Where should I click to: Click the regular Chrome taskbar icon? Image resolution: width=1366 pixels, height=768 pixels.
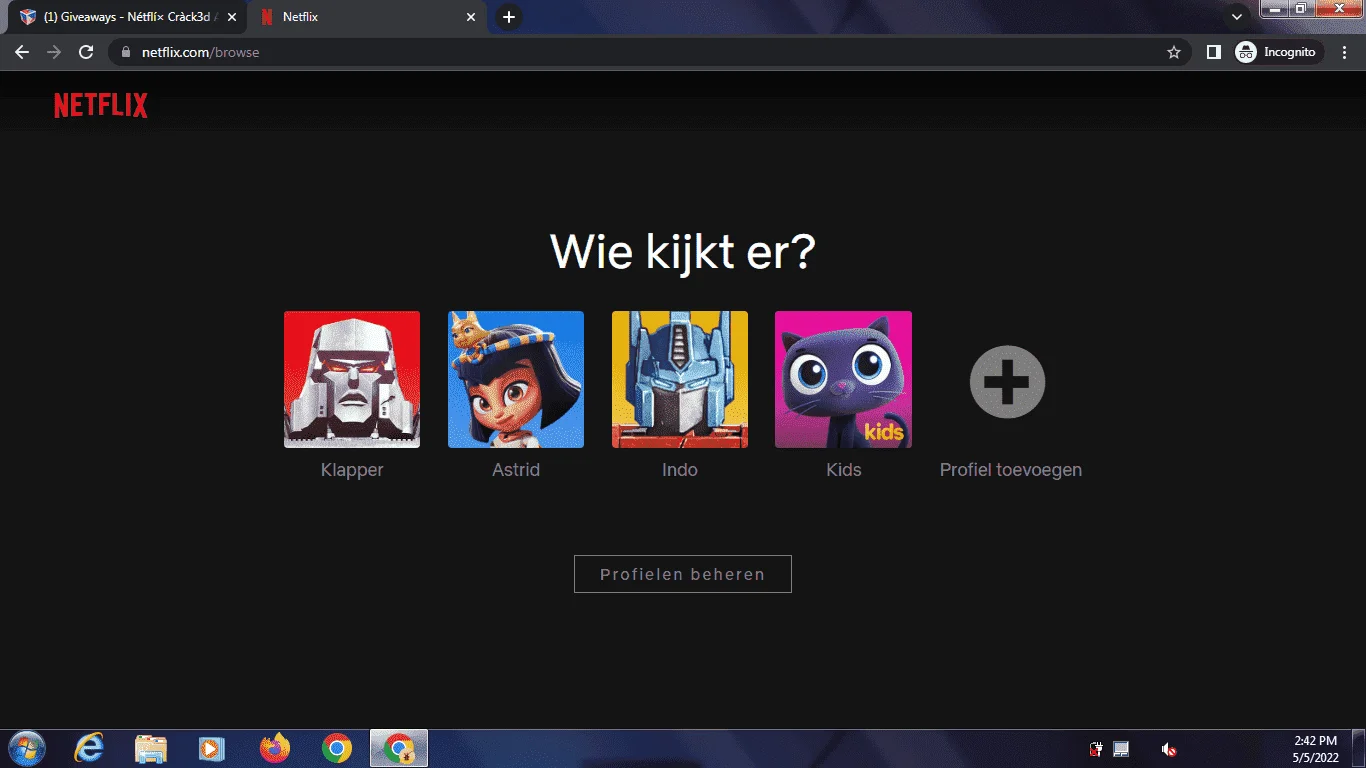(x=337, y=748)
